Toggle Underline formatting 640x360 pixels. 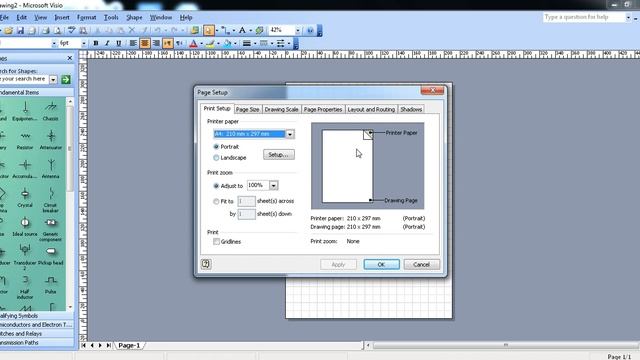pyautogui.click(x=119, y=43)
